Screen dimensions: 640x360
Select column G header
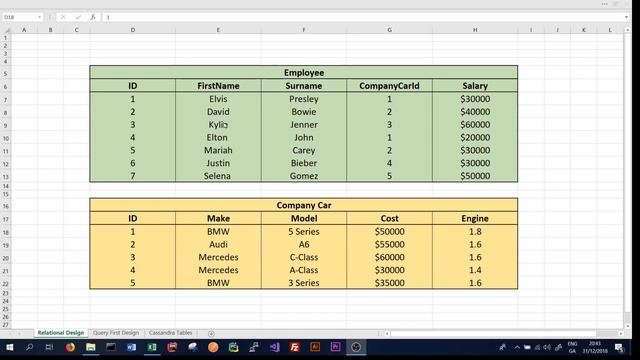pos(389,30)
